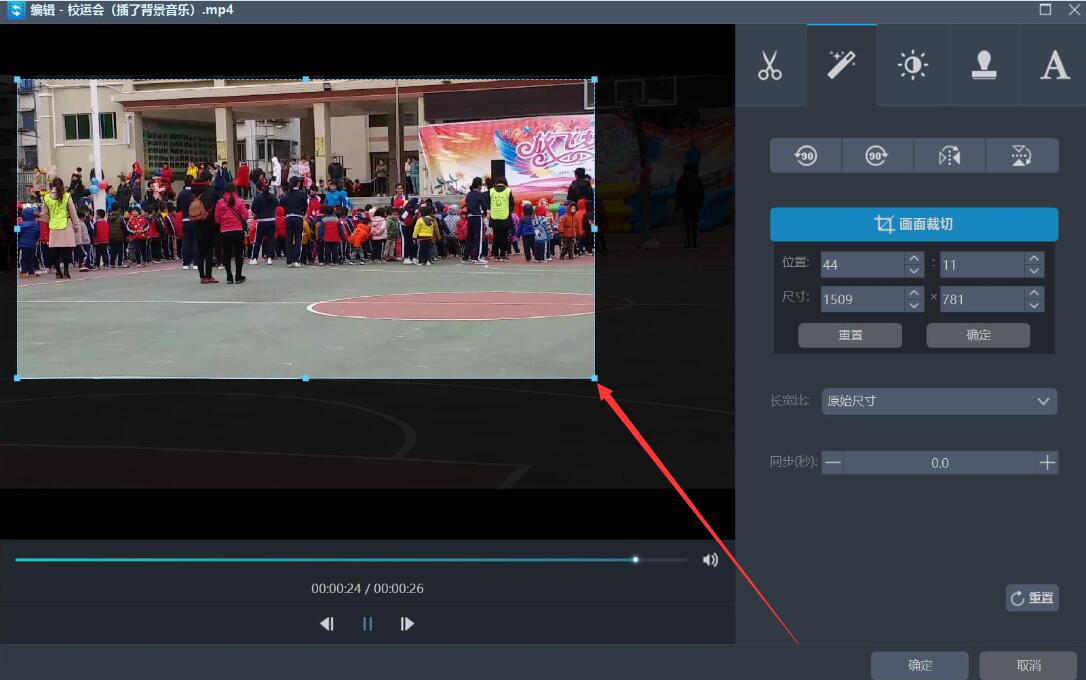The image size is (1086, 680).
Task: Flip the video vertically
Action: [x=1021, y=156]
